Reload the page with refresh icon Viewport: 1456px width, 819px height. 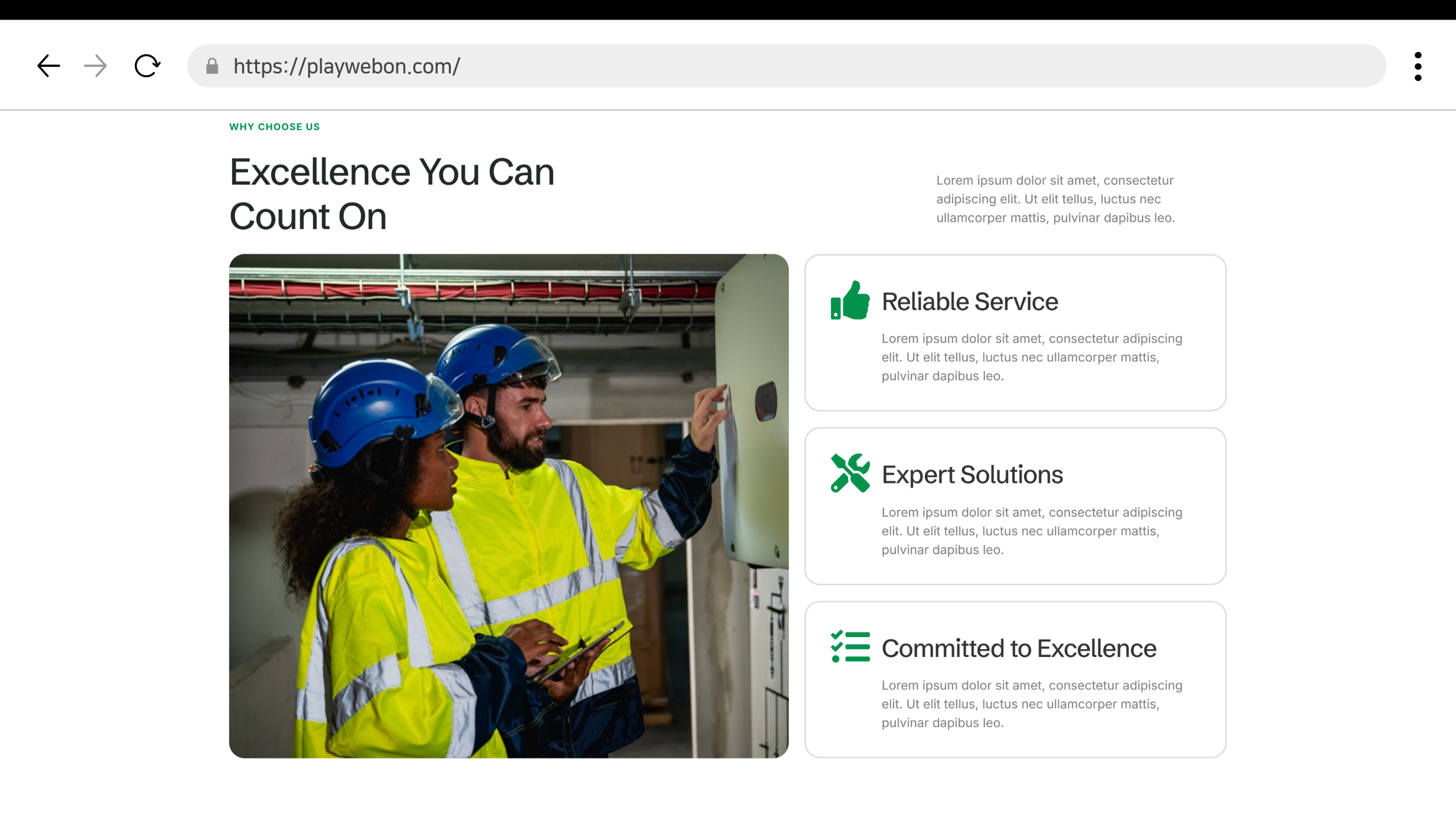(147, 66)
